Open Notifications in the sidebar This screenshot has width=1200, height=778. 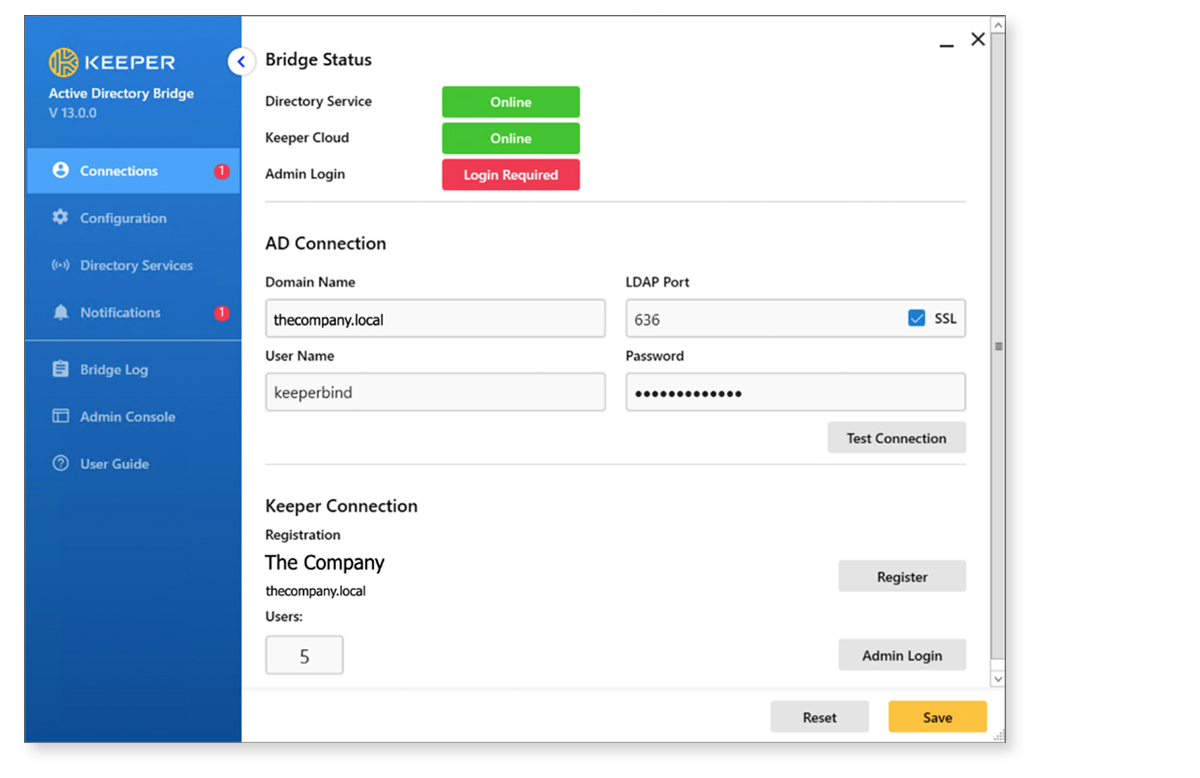(133, 312)
